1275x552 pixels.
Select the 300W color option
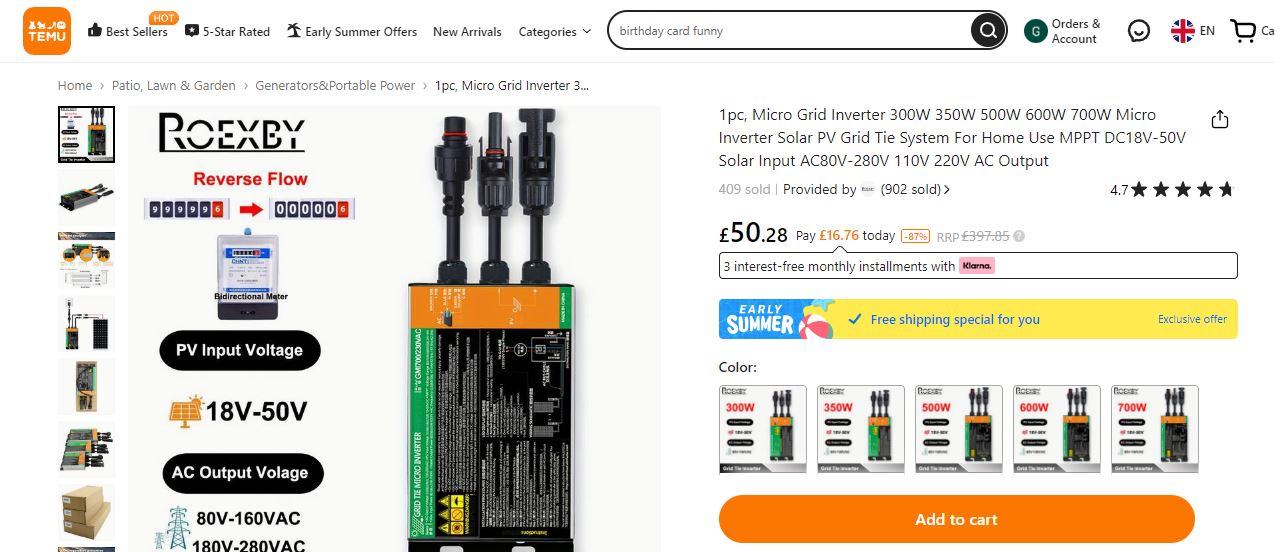(x=763, y=429)
